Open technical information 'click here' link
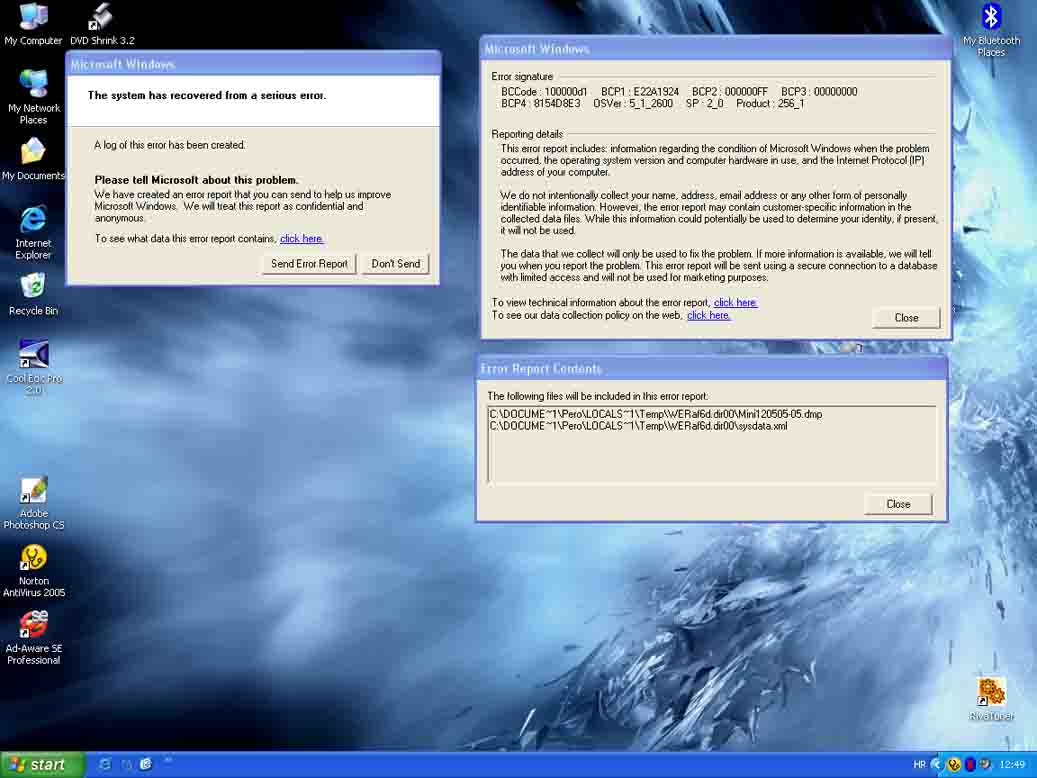The width and height of the screenshot is (1037, 778). 735,303
